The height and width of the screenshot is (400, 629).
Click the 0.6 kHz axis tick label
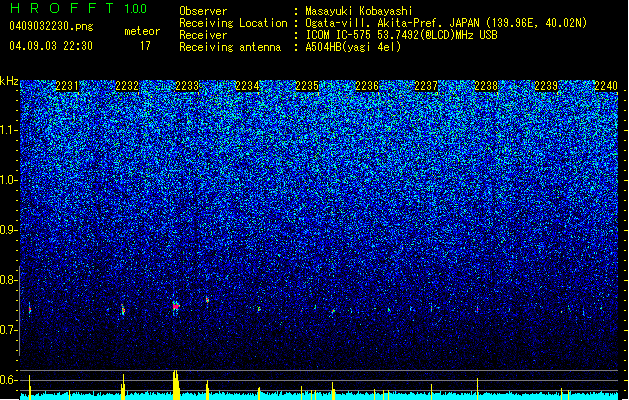(9, 380)
